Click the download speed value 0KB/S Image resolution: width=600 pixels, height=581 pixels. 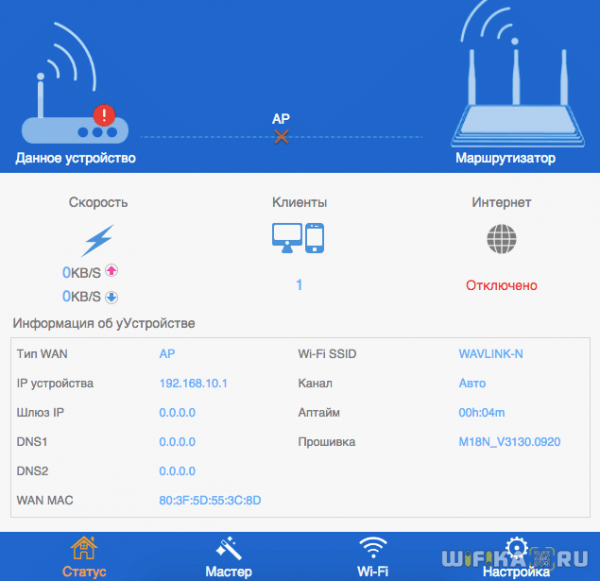click(81, 297)
